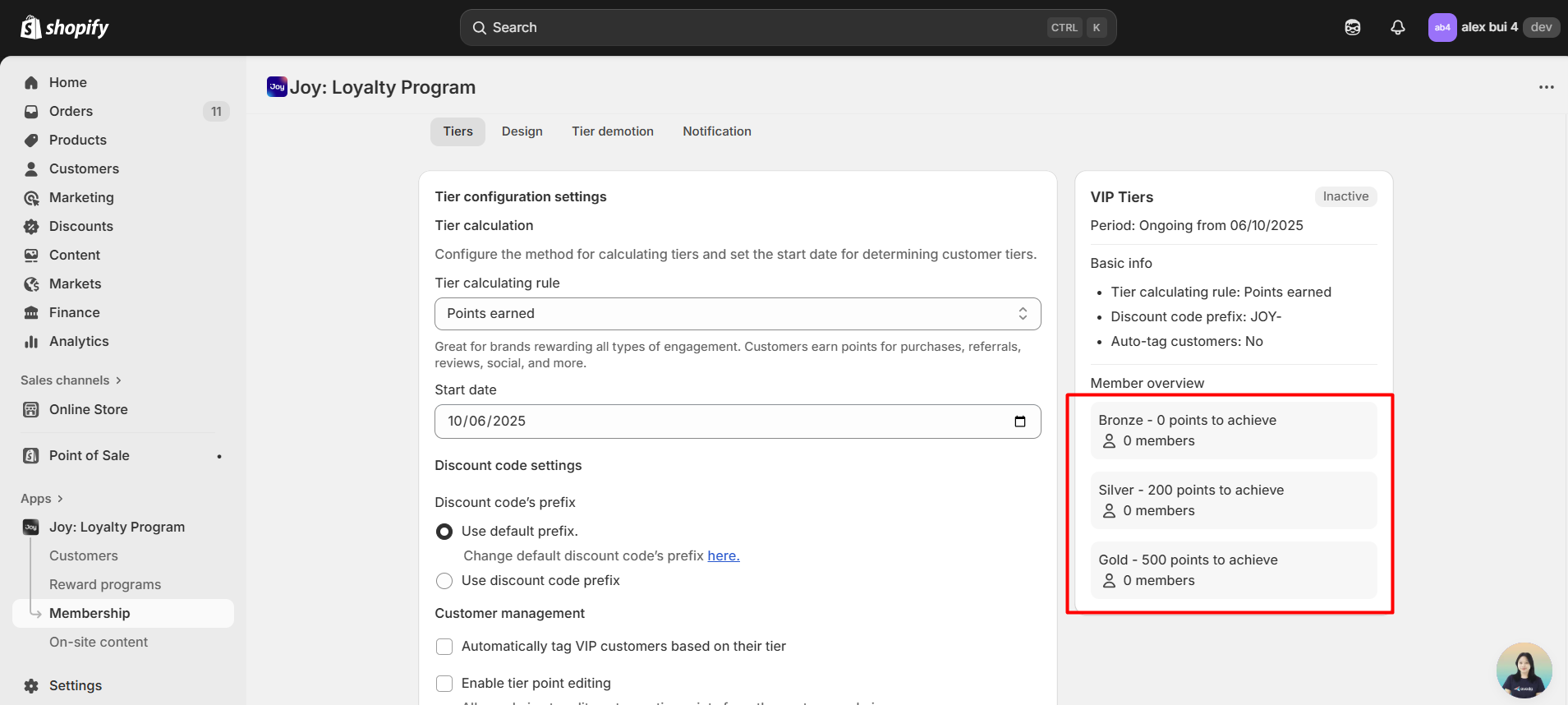Click the Shopify logo
The width and height of the screenshot is (1568, 705).
[x=64, y=28]
